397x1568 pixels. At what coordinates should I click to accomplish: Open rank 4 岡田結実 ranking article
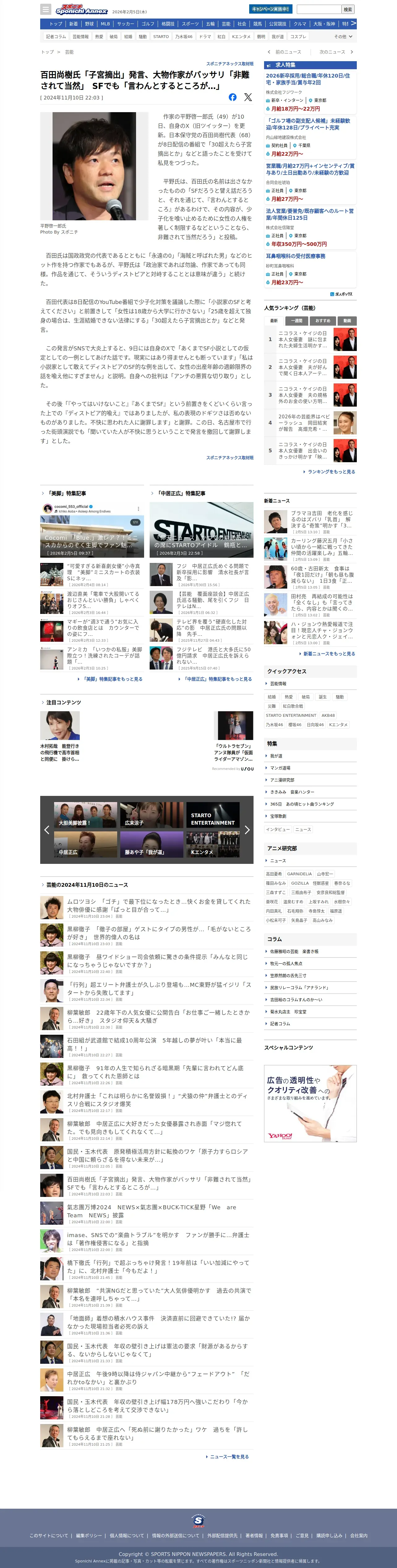(310, 422)
